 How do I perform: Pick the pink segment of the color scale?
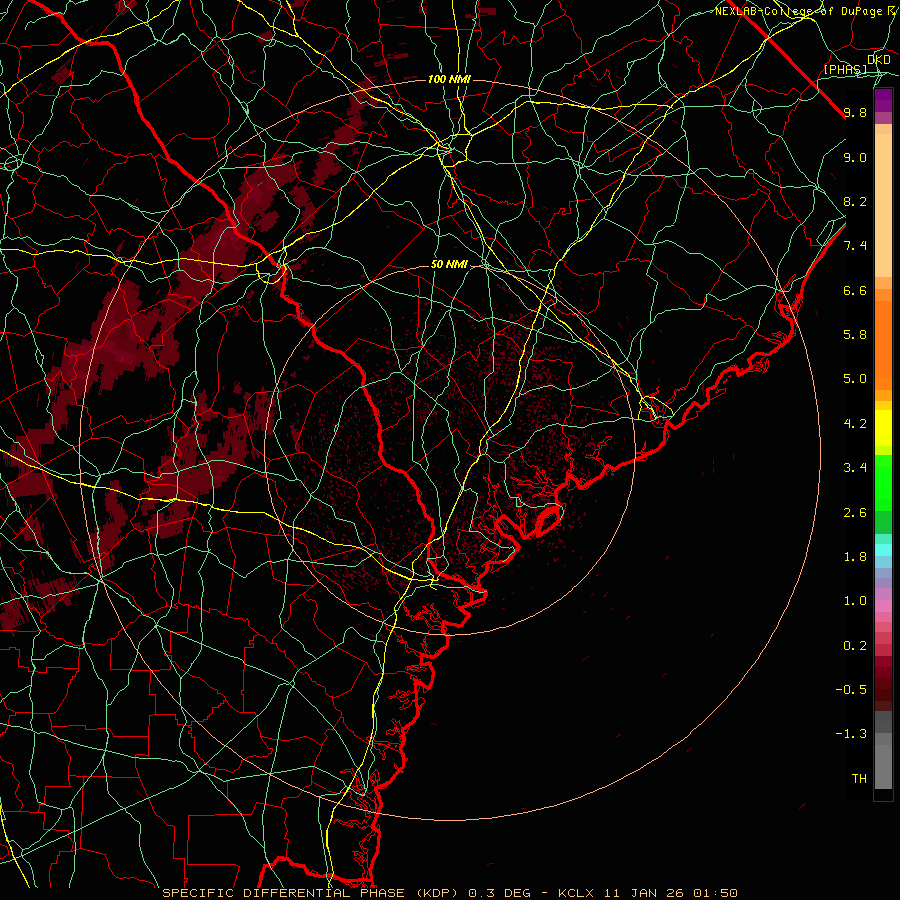(x=883, y=606)
